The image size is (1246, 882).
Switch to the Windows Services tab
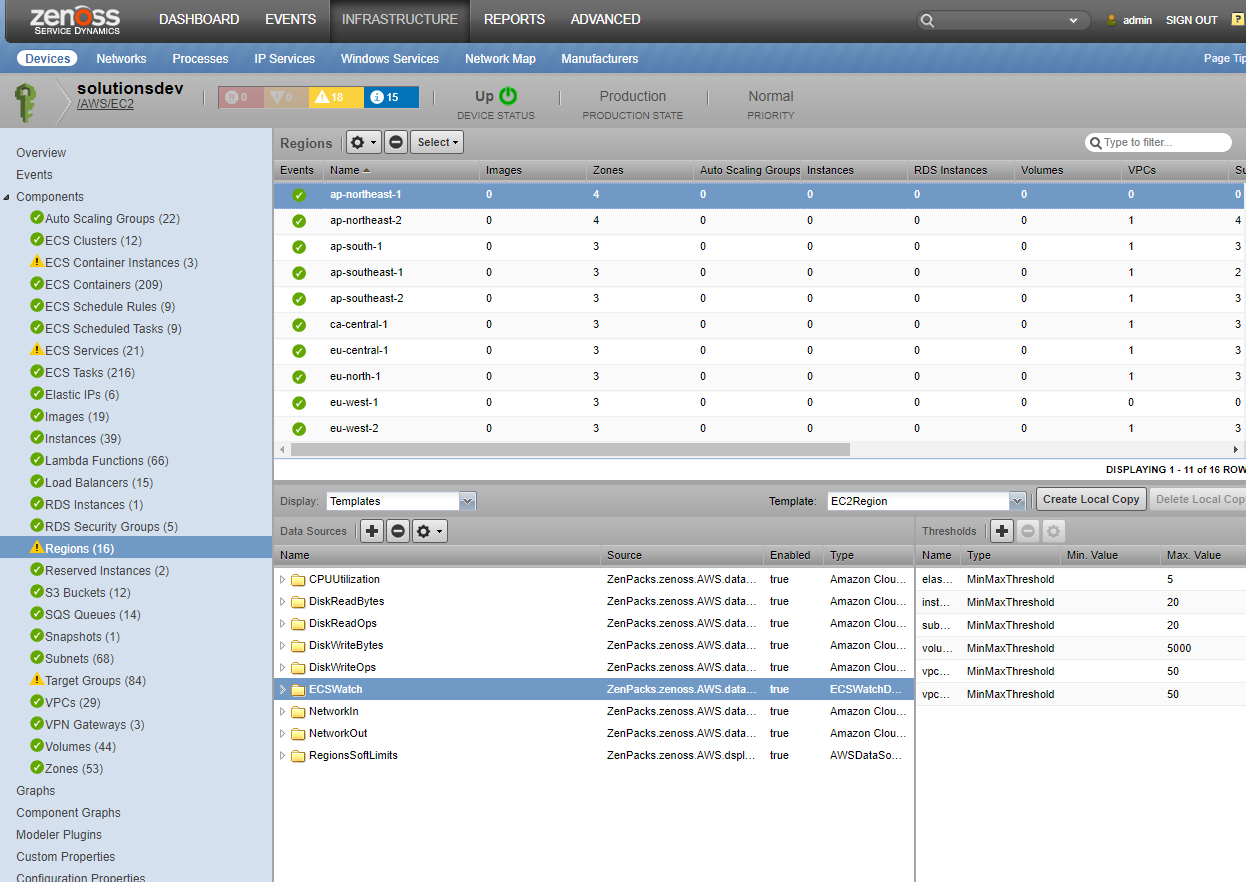pyautogui.click(x=390, y=59)
